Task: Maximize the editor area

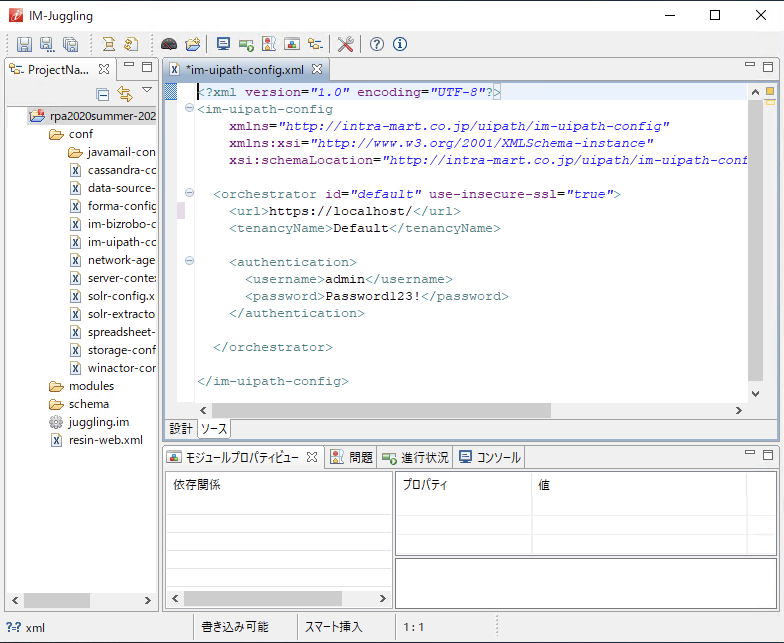Action: 768,66
